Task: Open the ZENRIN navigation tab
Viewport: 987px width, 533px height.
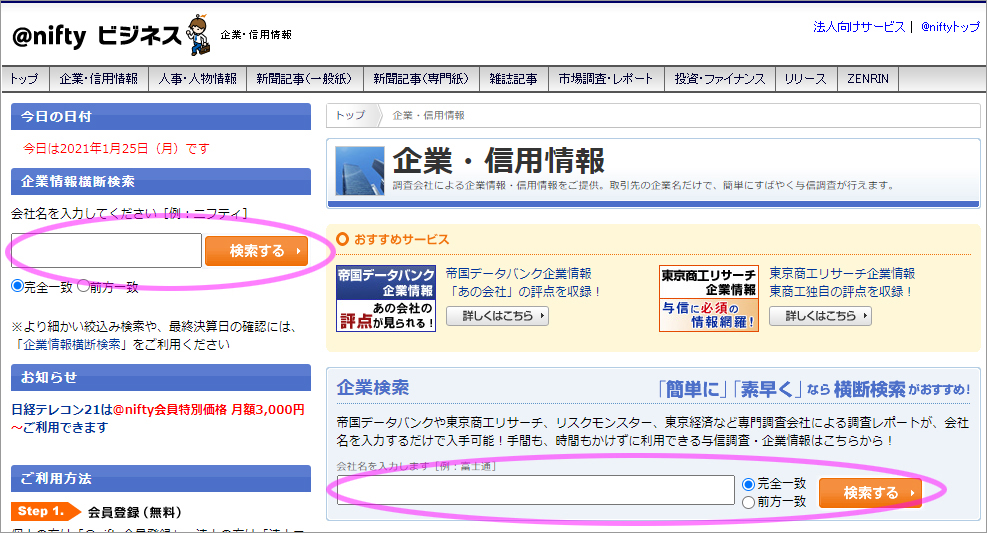Action: pos(868,79)
